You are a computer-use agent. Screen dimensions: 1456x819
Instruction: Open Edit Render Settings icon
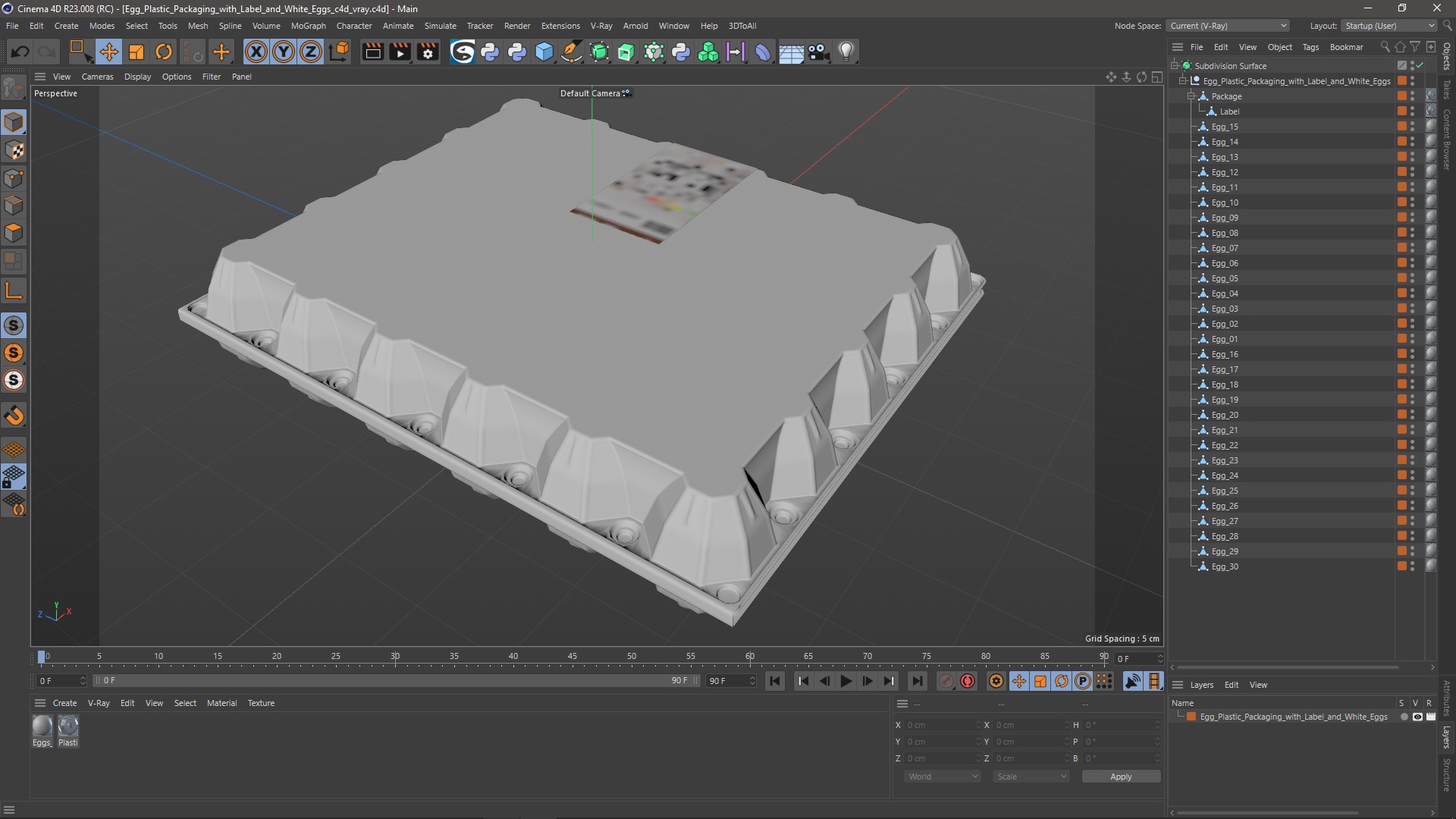coord(428,52)
